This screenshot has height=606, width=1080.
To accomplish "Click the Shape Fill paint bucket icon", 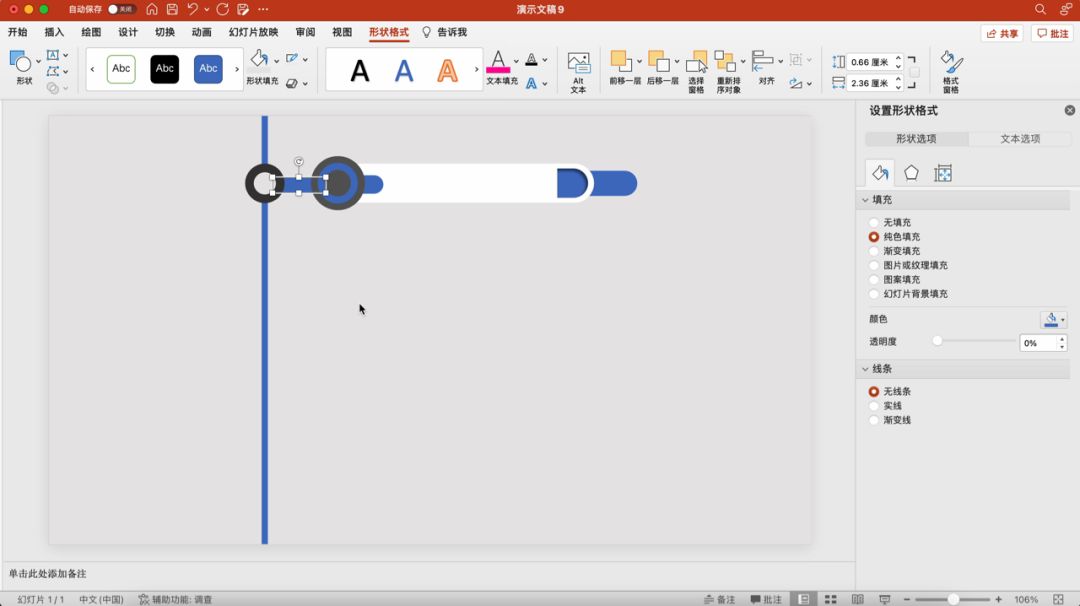I will pyautogui.click(x=259, y=59).
